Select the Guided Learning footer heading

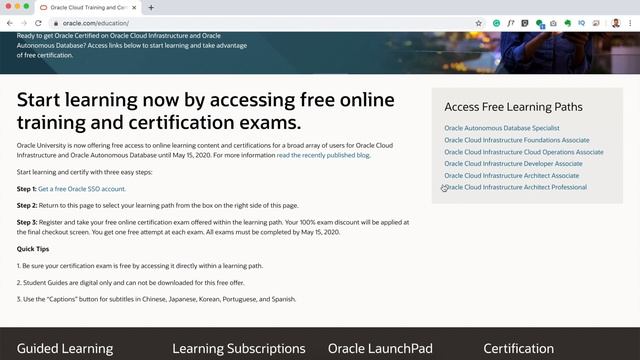(65, 349)
